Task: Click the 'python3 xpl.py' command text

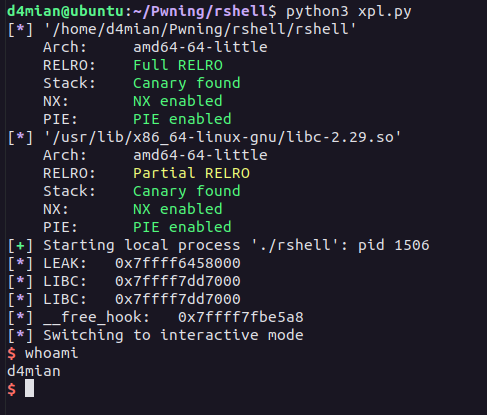Action: (x=349, y=11)
